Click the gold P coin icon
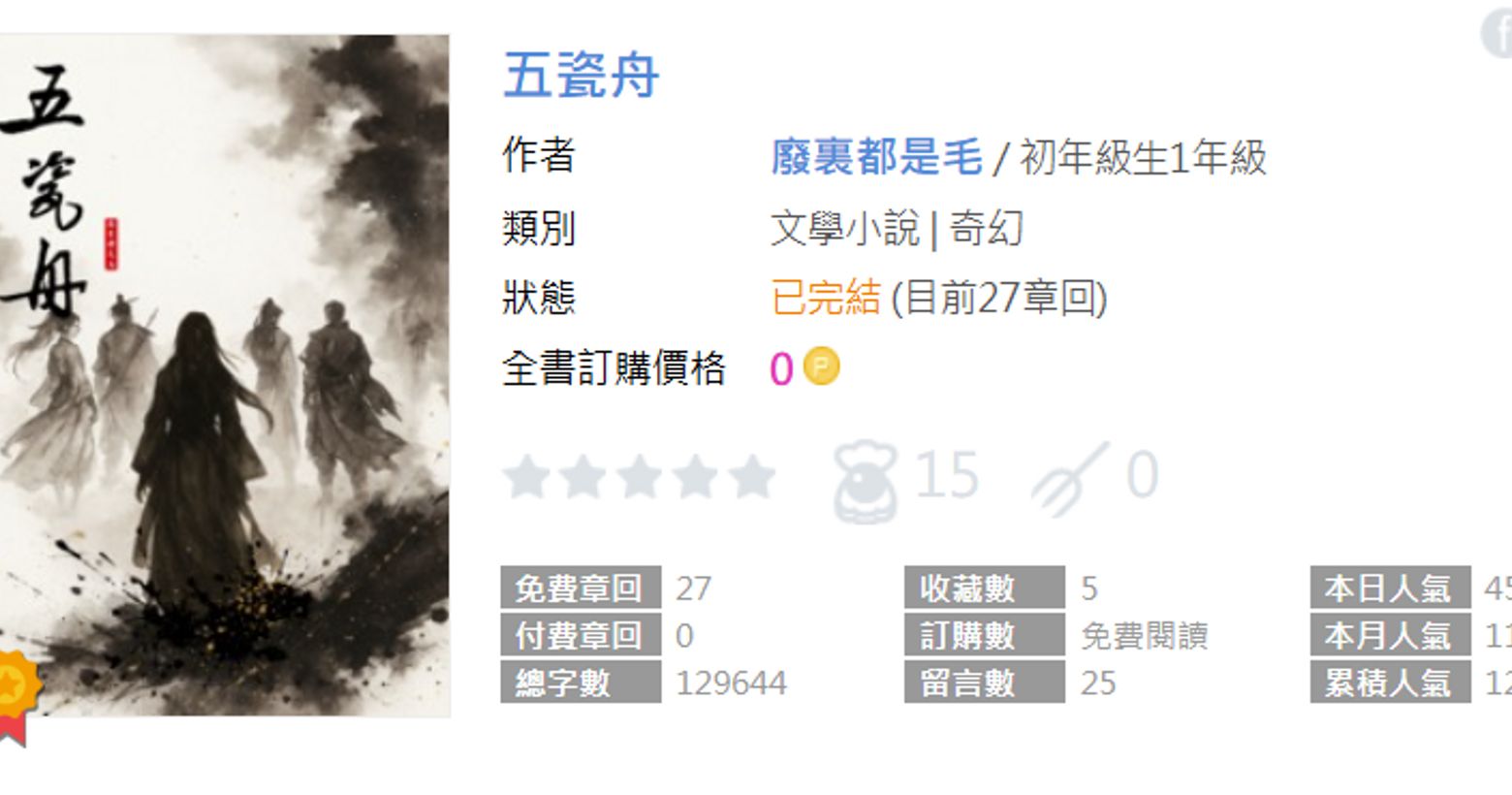The height and width of the screenshot is (795, 1512). tap(821, 366)
